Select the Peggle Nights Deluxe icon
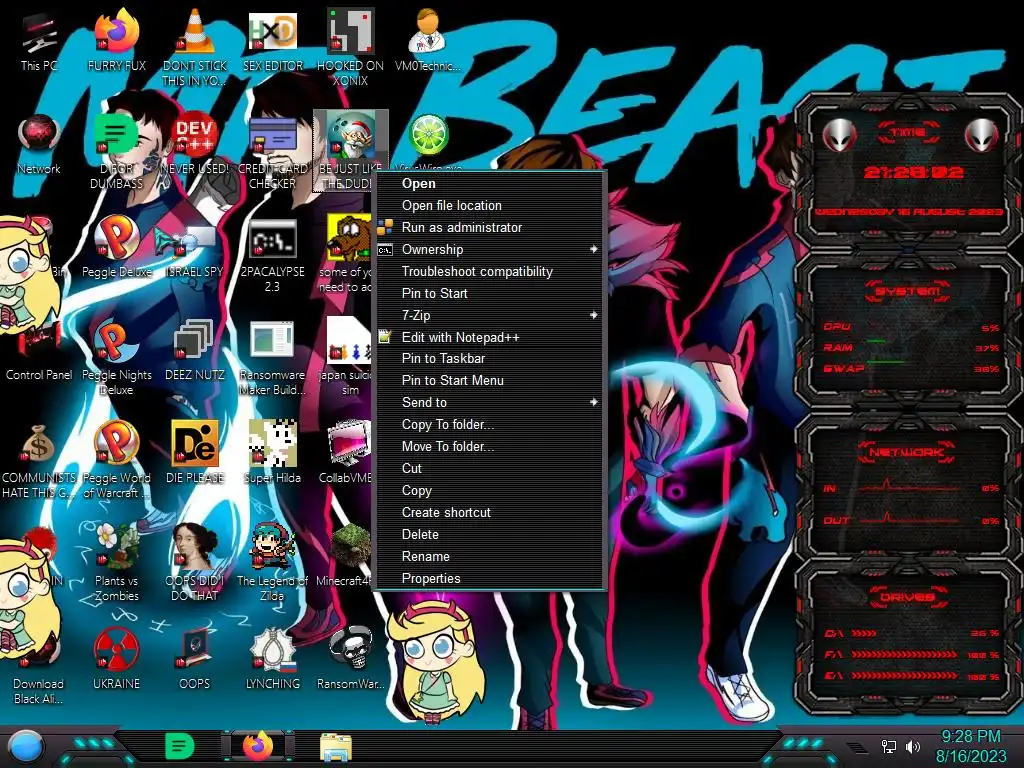The height and width of the screenshot is (768, 1024). click(x=116, y=358)
